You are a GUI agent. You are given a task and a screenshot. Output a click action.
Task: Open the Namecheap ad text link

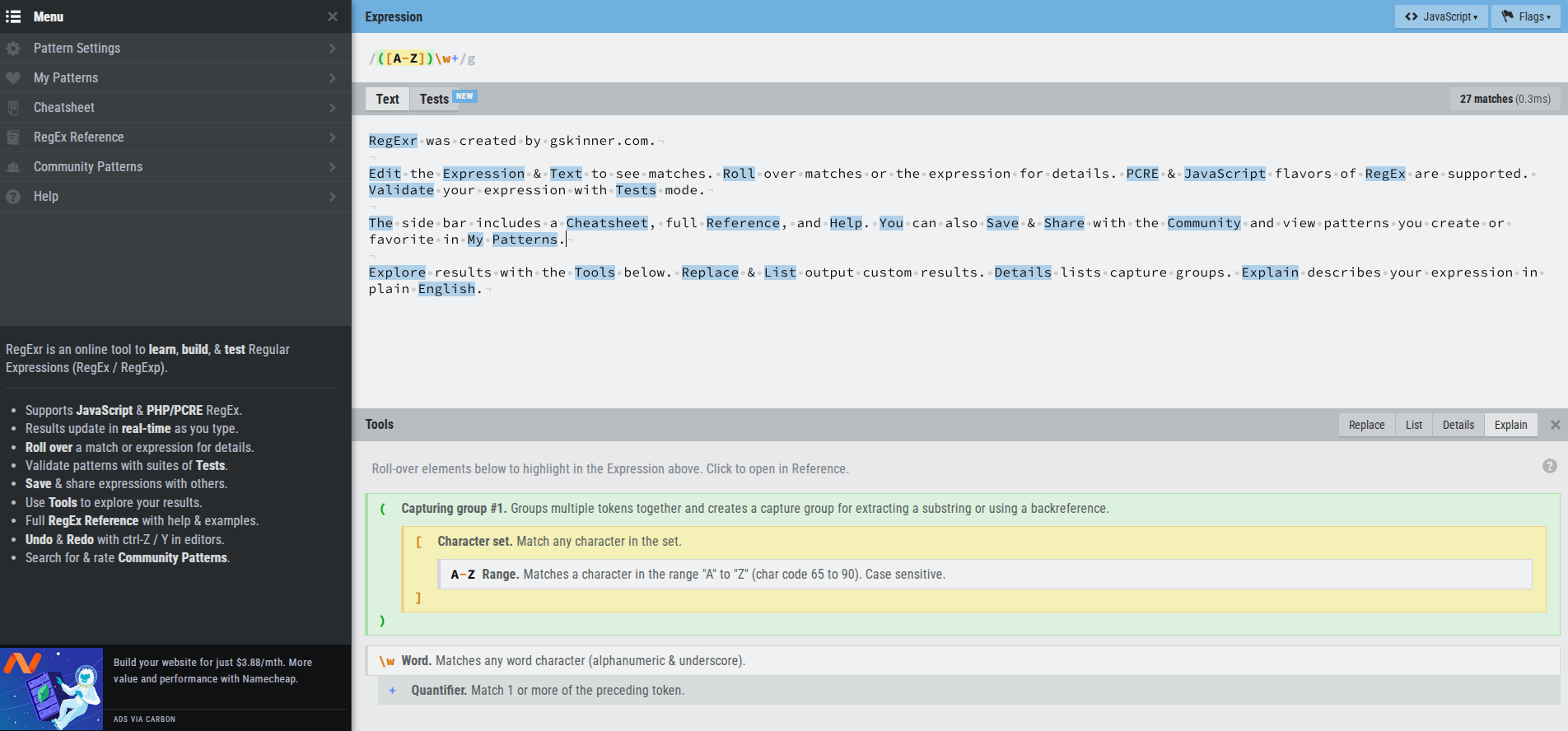[x=212, y=671]
